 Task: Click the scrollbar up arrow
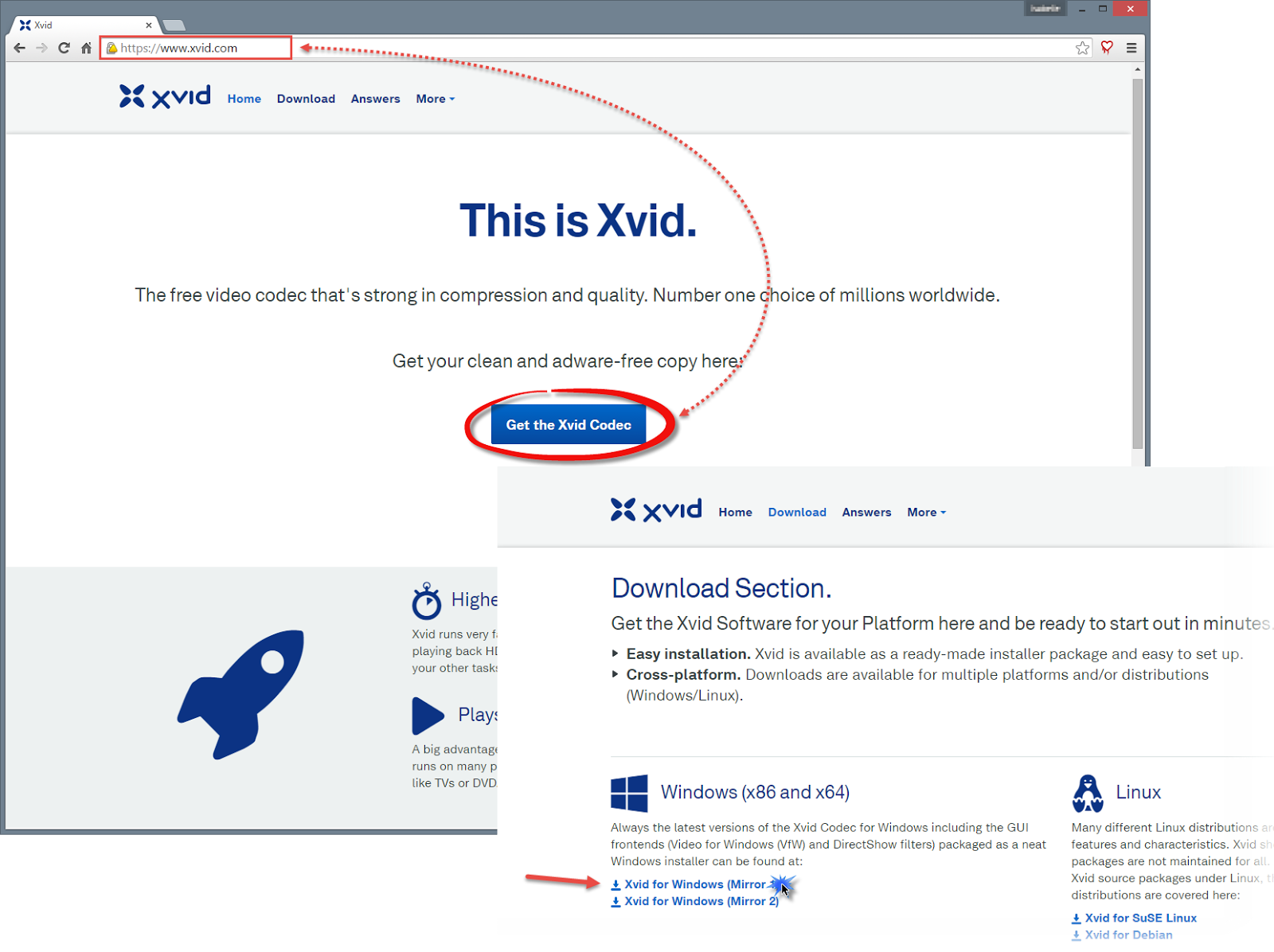[x=1138, y=70]
